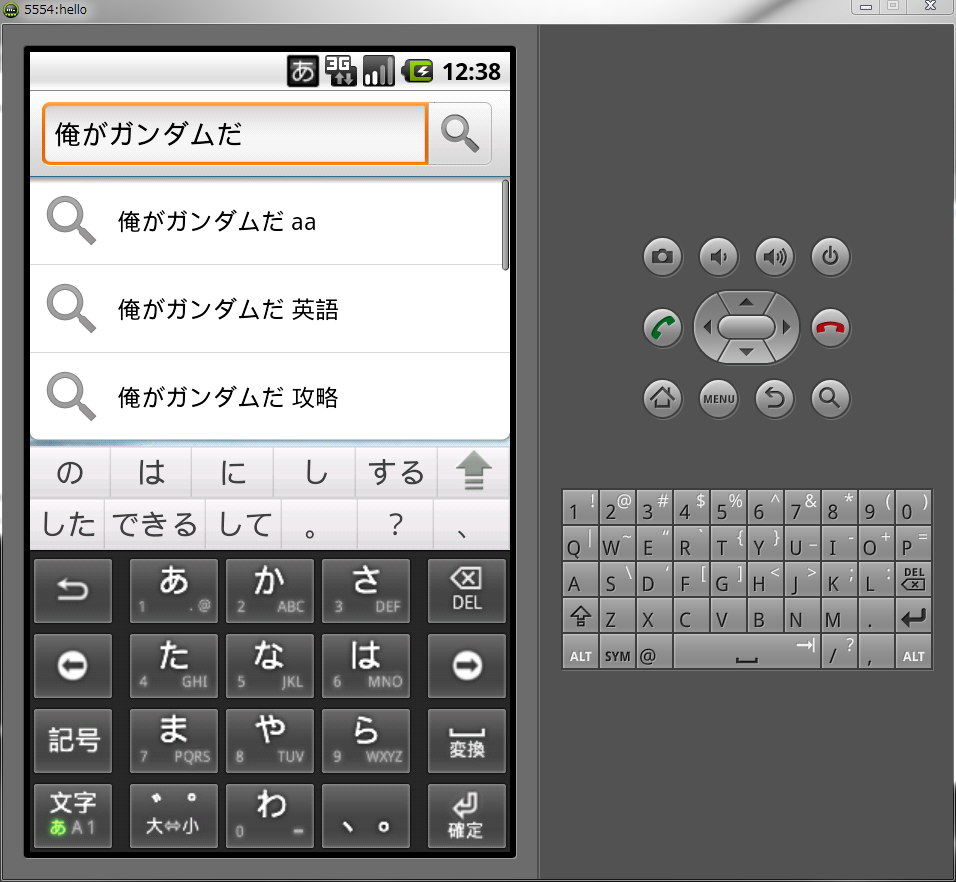
Task: Choose the する candidate word
Action: (396, 472)
